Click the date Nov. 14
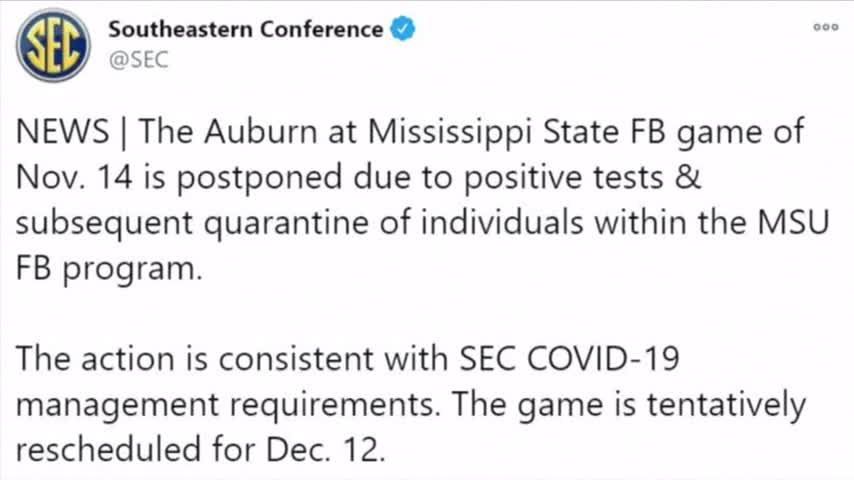Screen dimensions: 854x480 click(x=74, y=178)
